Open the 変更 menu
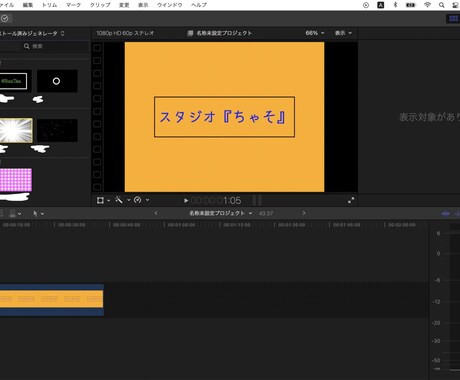Image resolution: width=460 pixels, height=380 pixels. click(x=124, y=5)
